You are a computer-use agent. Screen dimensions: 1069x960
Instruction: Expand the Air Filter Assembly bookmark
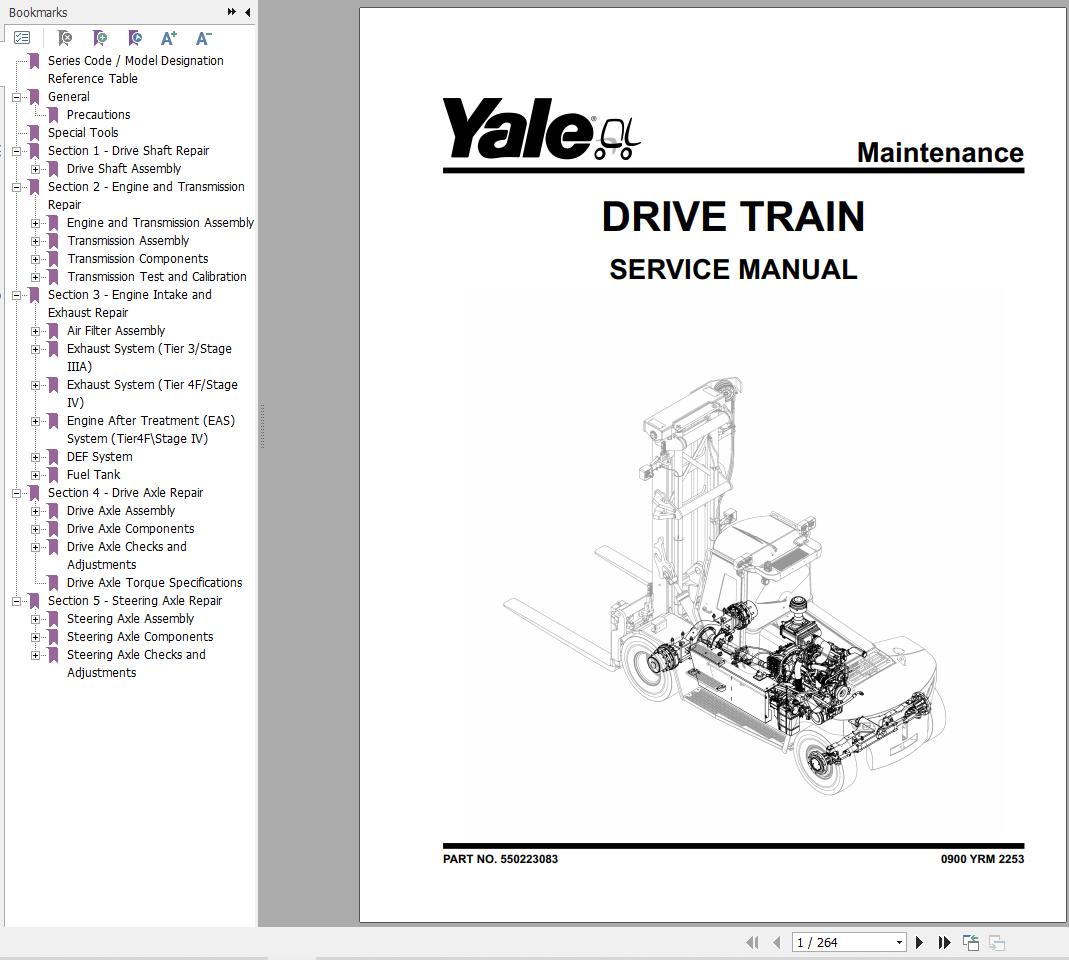click(35, 331)
